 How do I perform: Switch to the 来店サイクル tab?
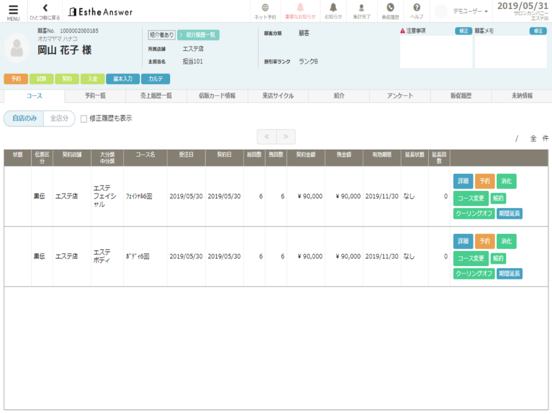point(278,96)
